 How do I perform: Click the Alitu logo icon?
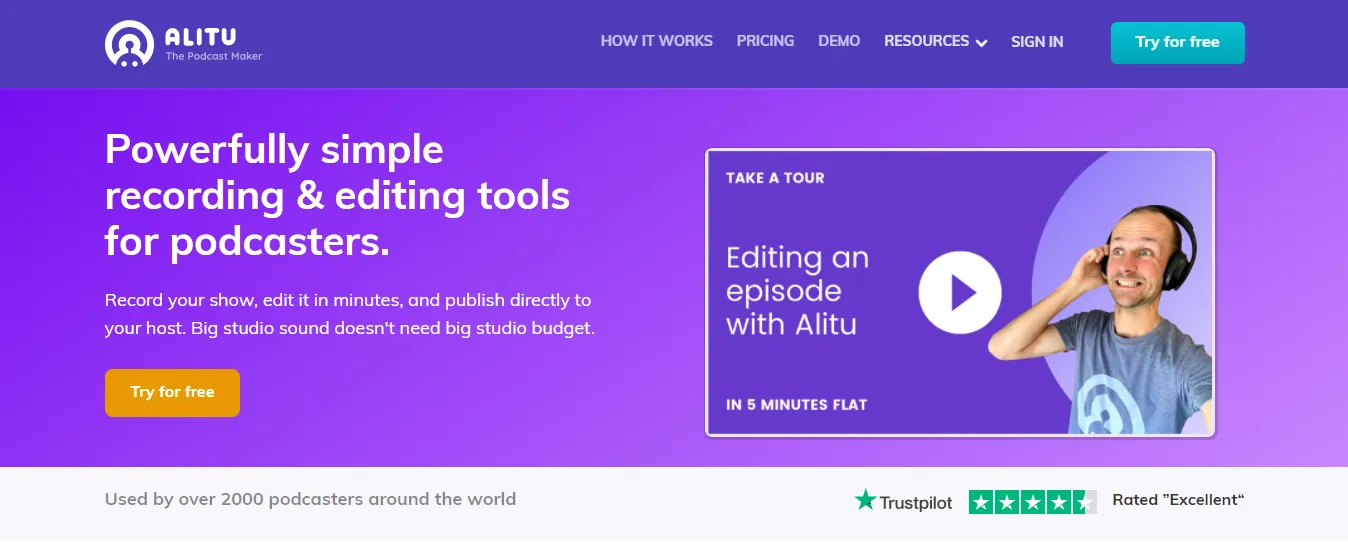tap(130, 43)
